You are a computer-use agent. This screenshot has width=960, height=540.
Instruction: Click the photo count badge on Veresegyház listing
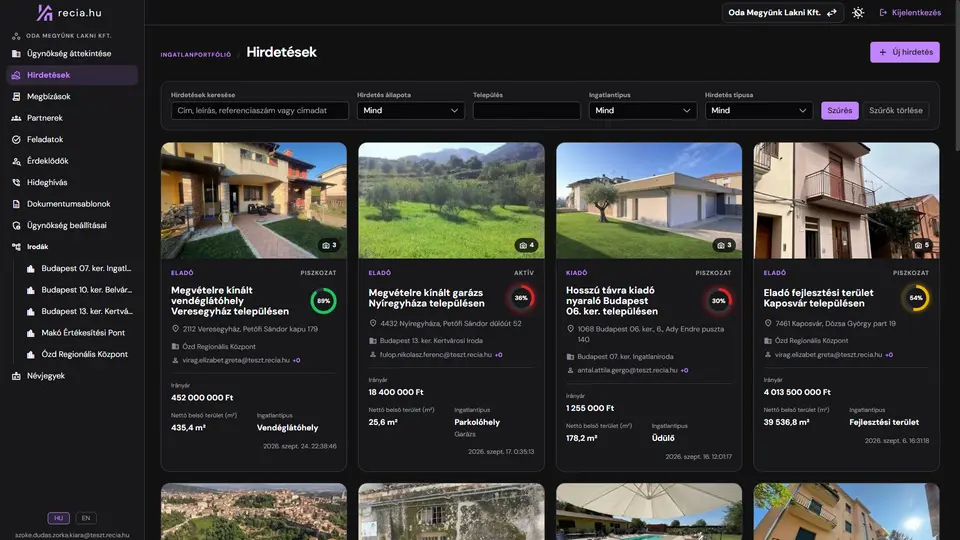click(x=329, y=246)
